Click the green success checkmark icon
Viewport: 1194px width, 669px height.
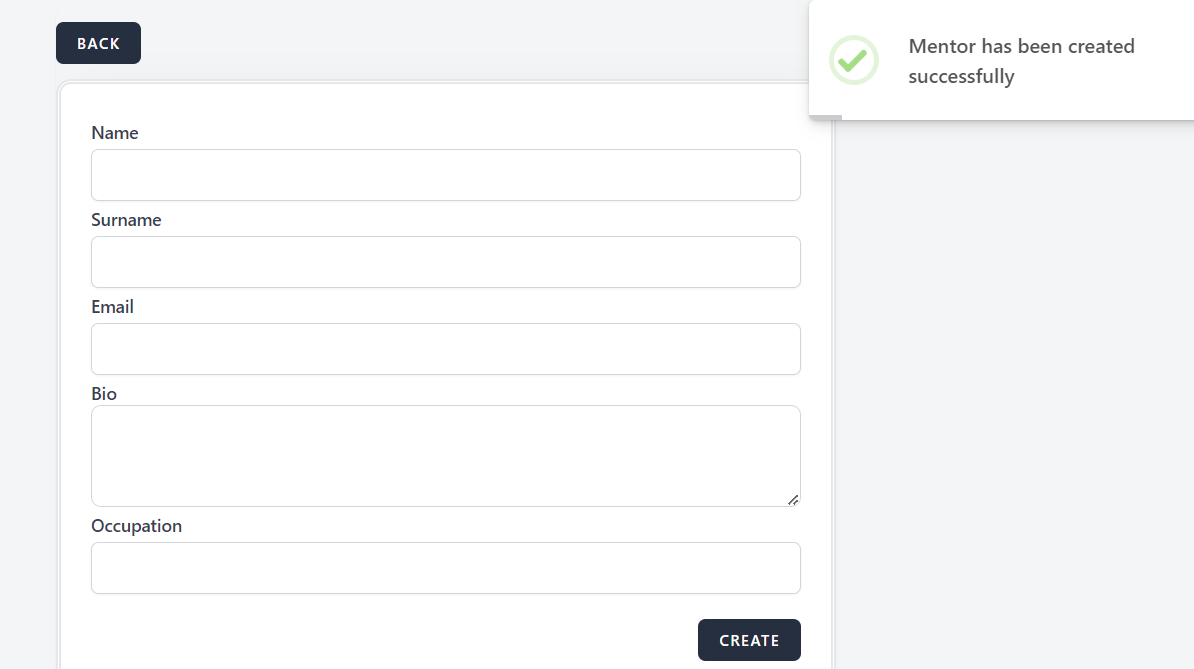coord(853,60)
